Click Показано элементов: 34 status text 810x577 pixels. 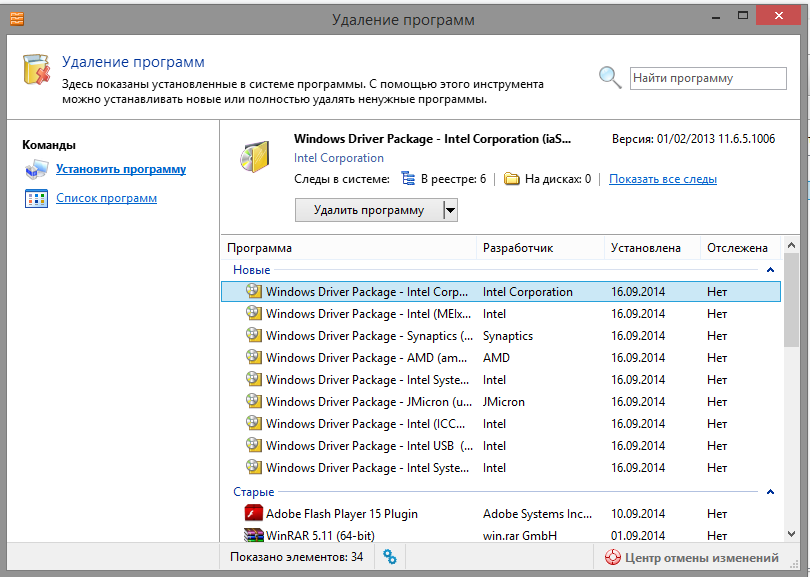[297, 557]
